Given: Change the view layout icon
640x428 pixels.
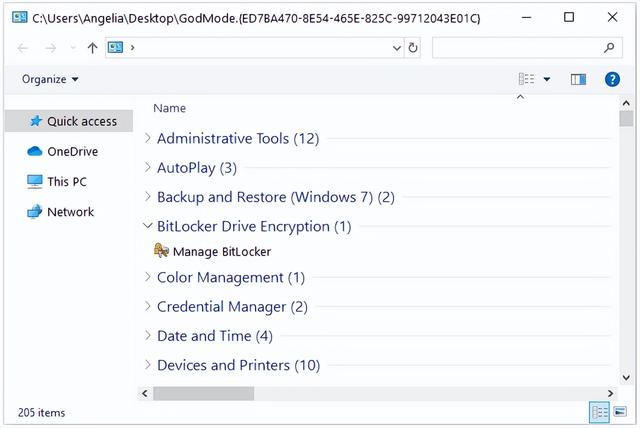Looking at the screenshot, I should click(526, 79).
